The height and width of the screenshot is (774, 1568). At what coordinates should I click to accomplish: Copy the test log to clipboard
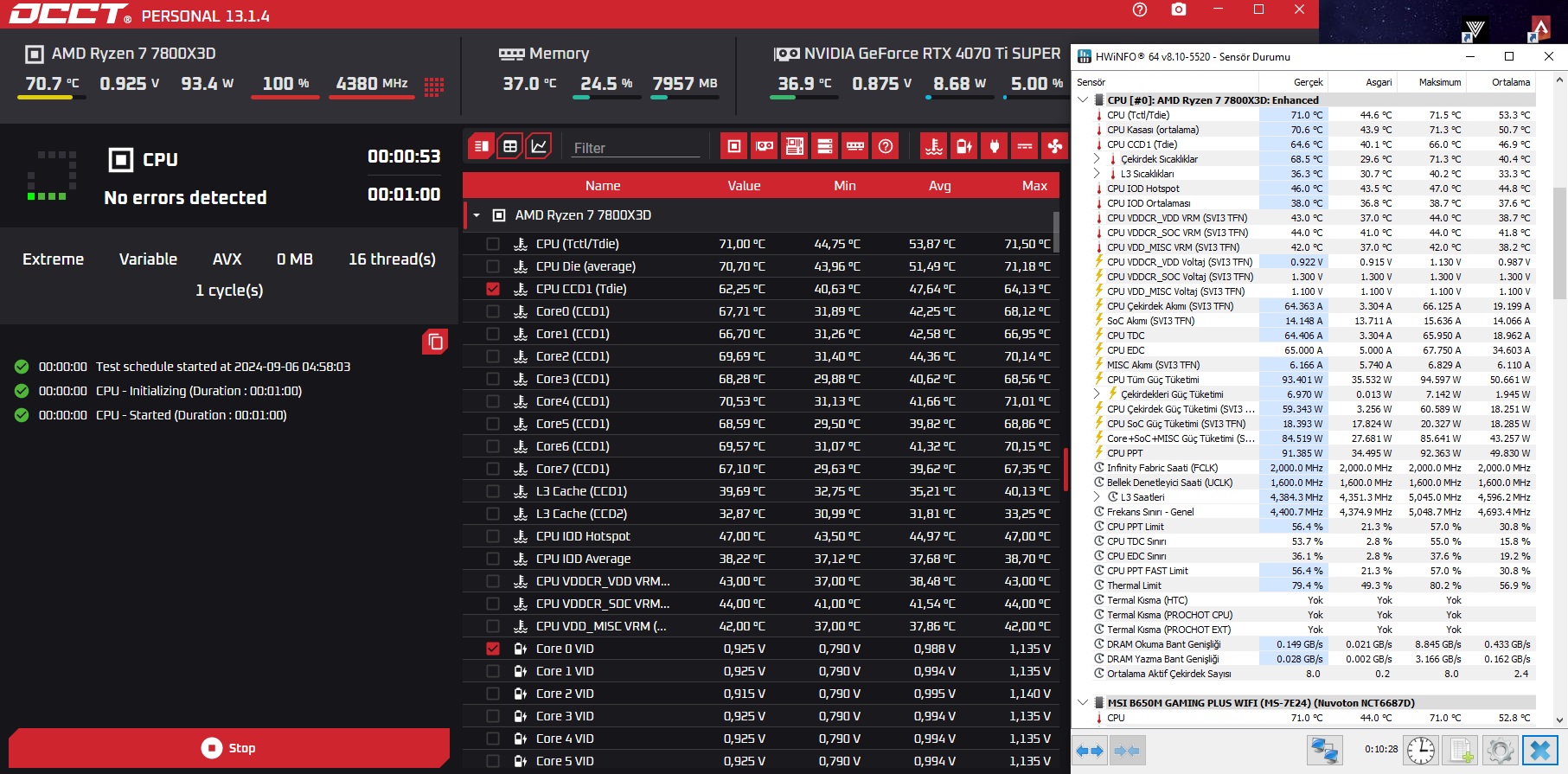click(x=435, y=342)
